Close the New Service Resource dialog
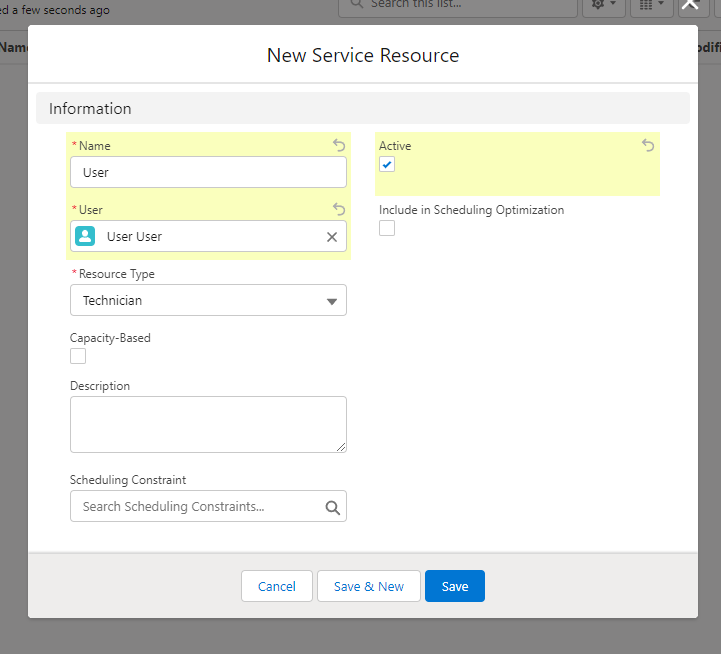Viewport: 721px width, 654px height. pos(689,5)
